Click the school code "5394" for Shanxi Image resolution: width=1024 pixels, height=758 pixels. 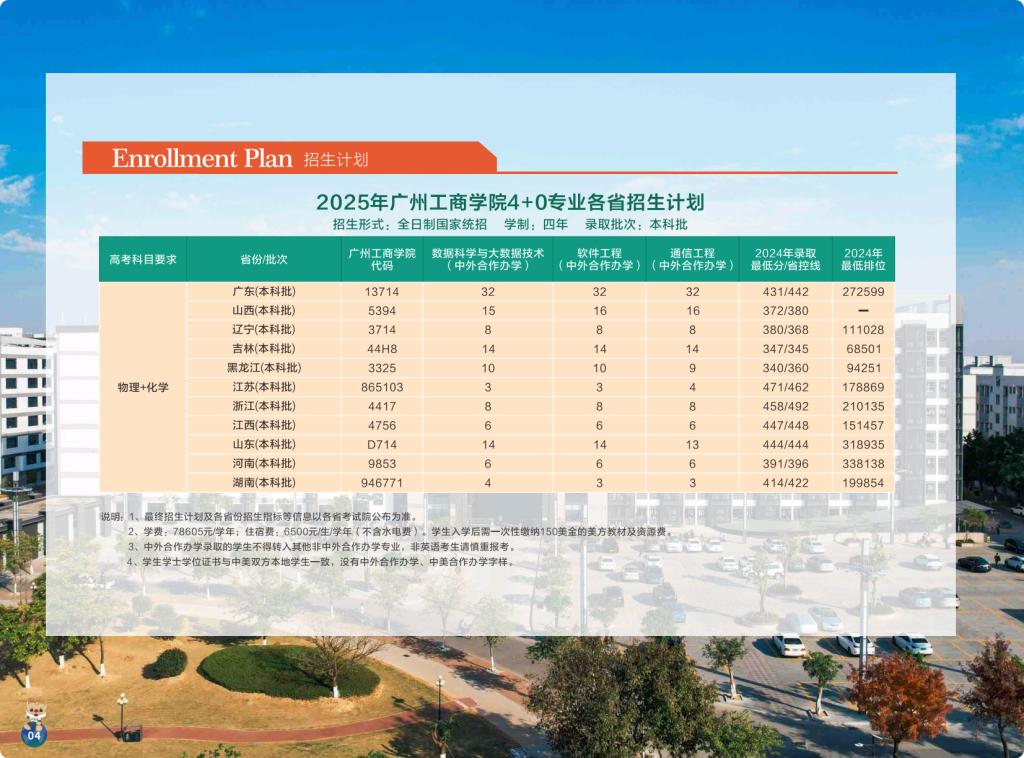click(382, 311)
